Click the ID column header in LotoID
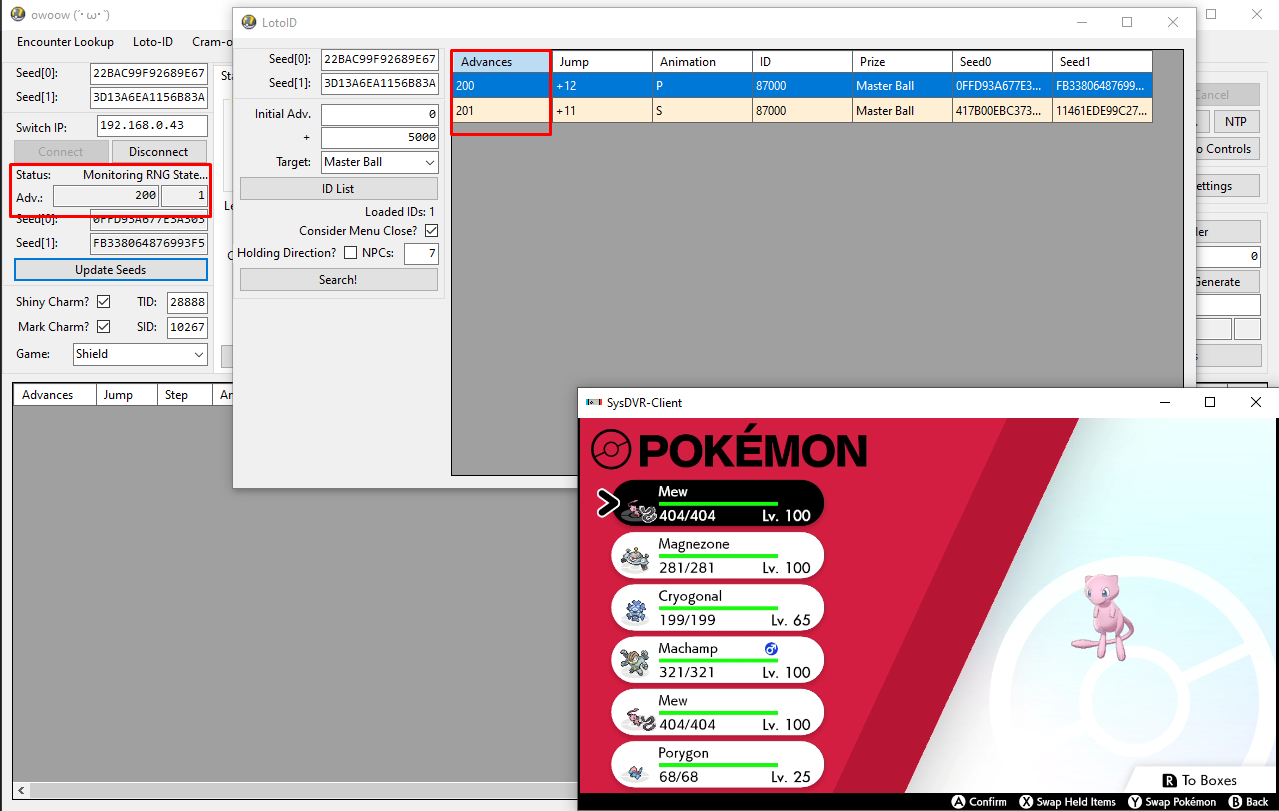Image resolution: width=1279 pixels, height=811 pixels. point(802,62)
